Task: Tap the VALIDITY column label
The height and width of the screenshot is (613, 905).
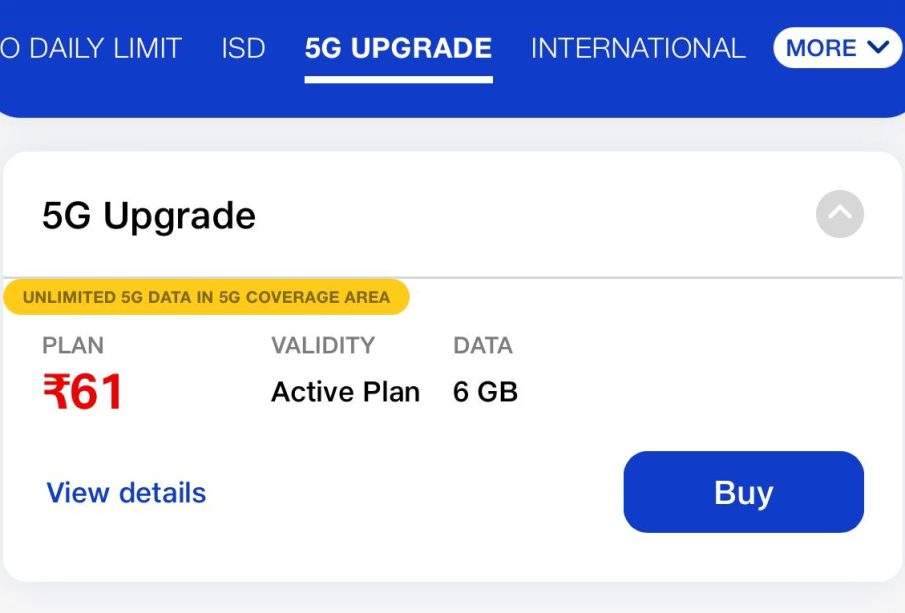Action: click(323, 345)
